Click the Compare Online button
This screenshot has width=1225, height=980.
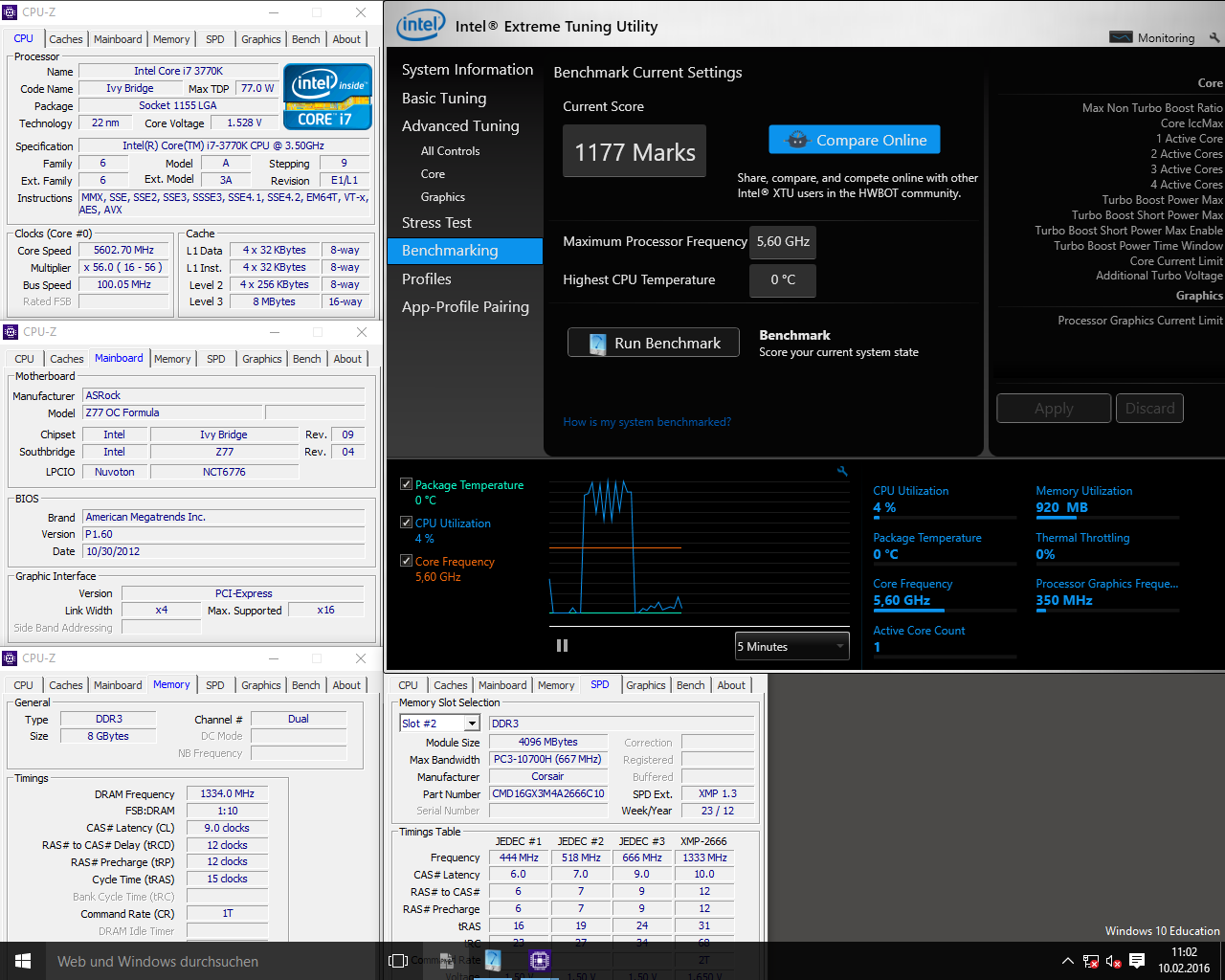point(854,140)
